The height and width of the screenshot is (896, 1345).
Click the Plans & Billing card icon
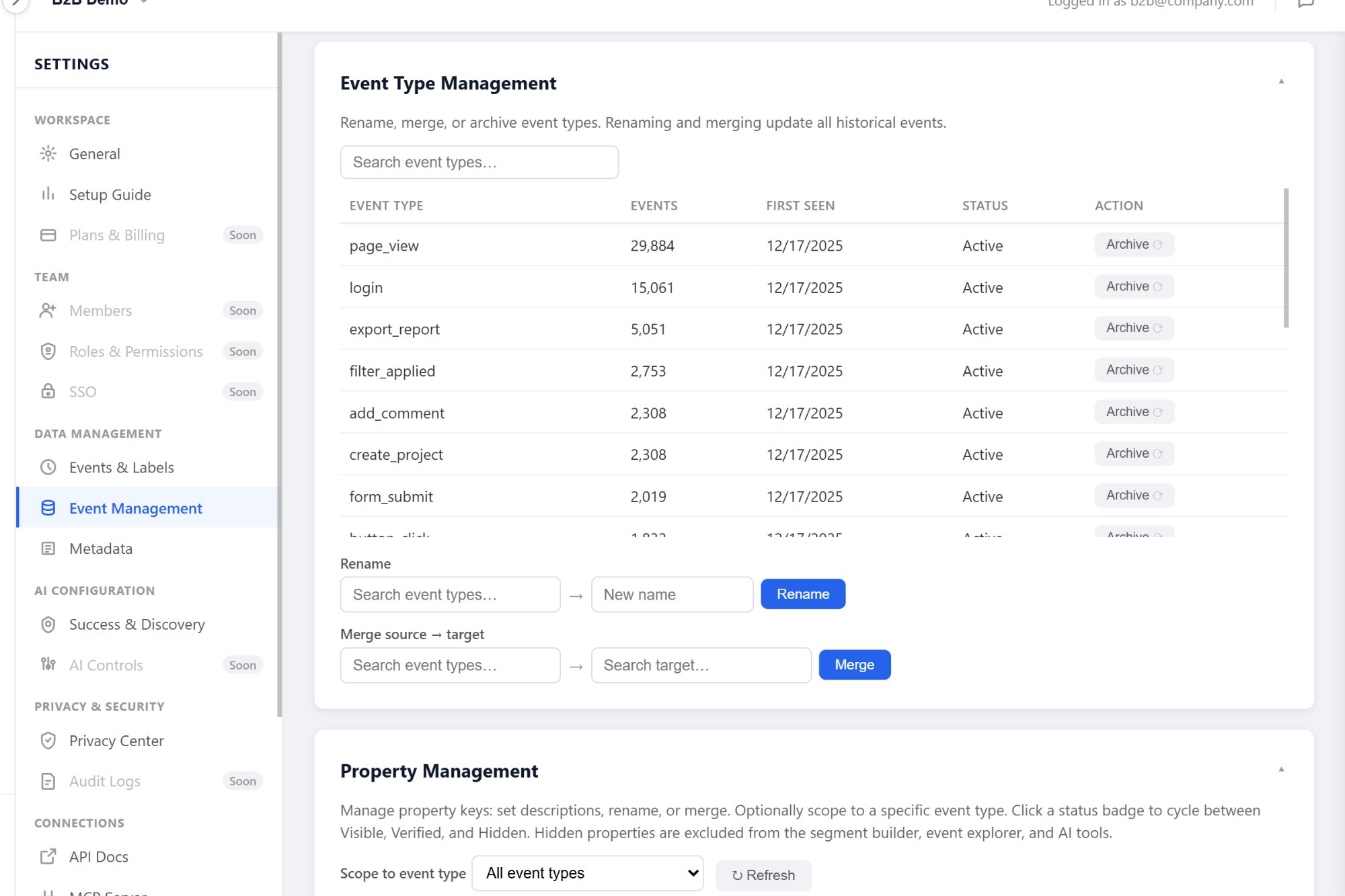click(48, 235)
